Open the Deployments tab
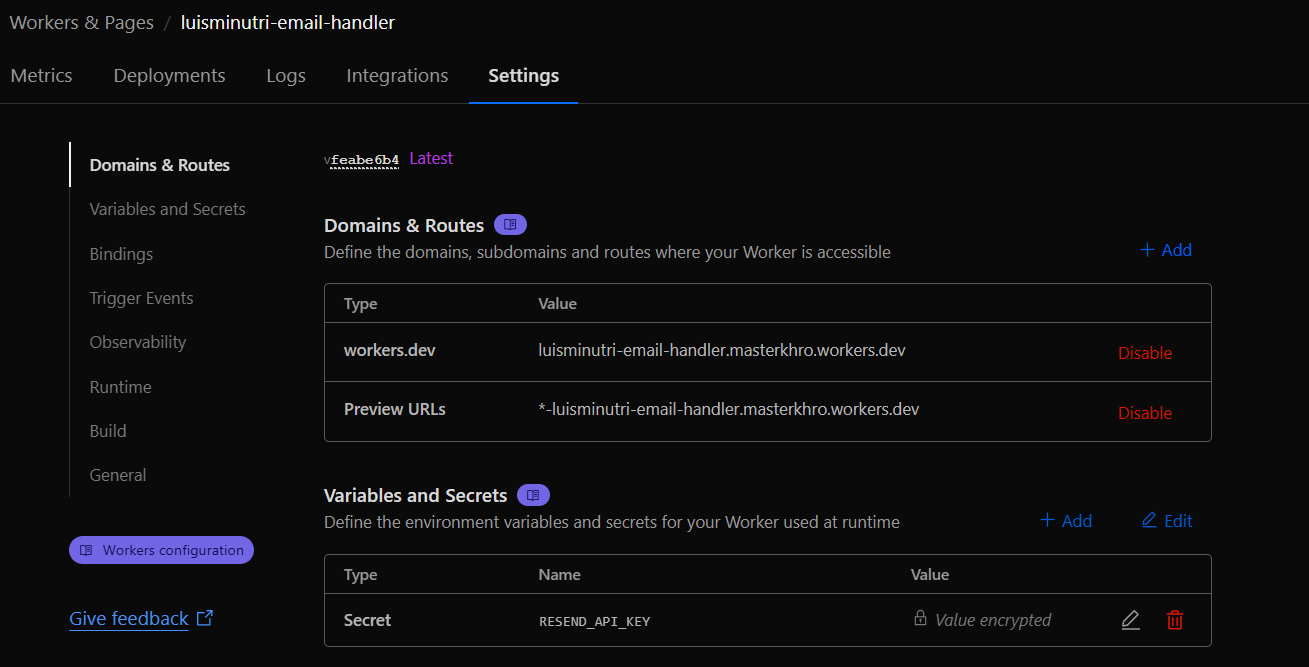This screenshot has height=667, width=1309. point(169,75)
